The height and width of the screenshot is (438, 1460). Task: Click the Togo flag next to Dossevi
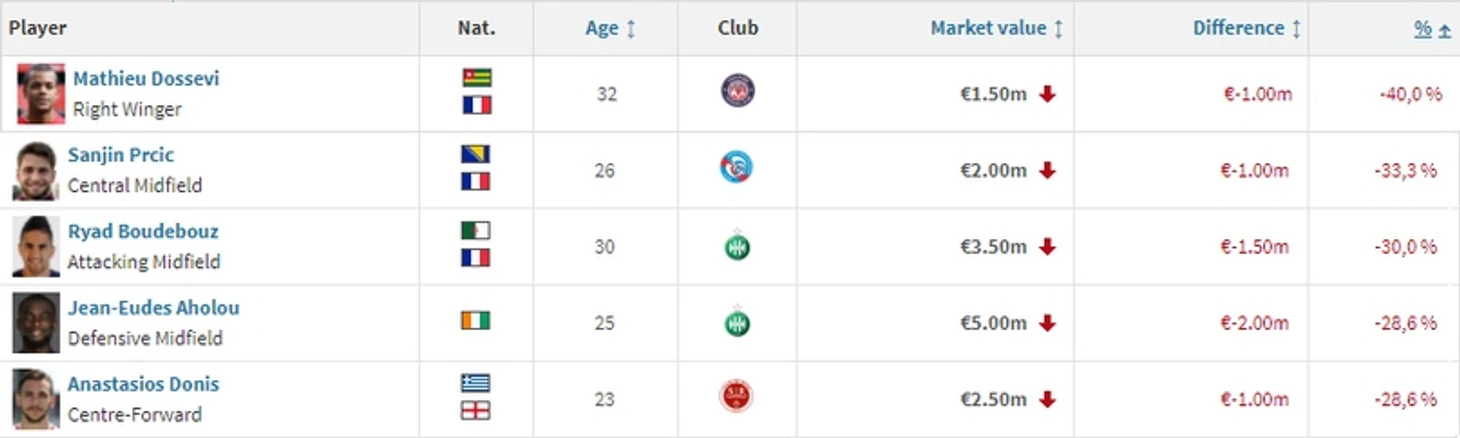[x=477, y=78]
